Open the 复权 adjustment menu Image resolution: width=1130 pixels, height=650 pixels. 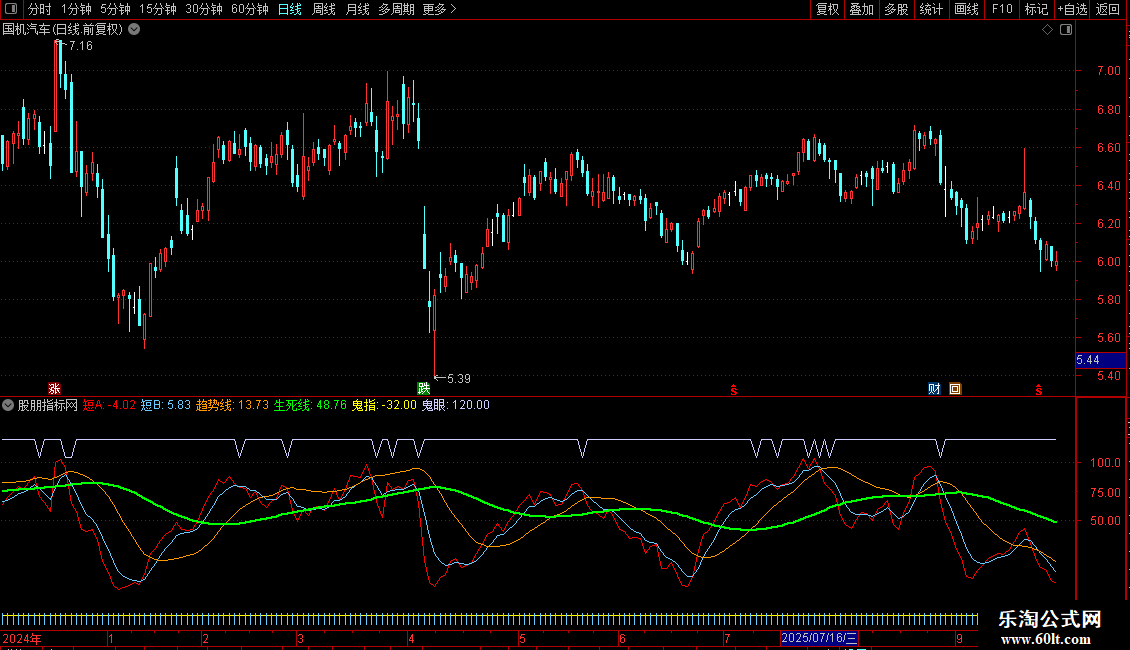pyautogui.click(x=827, y=9)
